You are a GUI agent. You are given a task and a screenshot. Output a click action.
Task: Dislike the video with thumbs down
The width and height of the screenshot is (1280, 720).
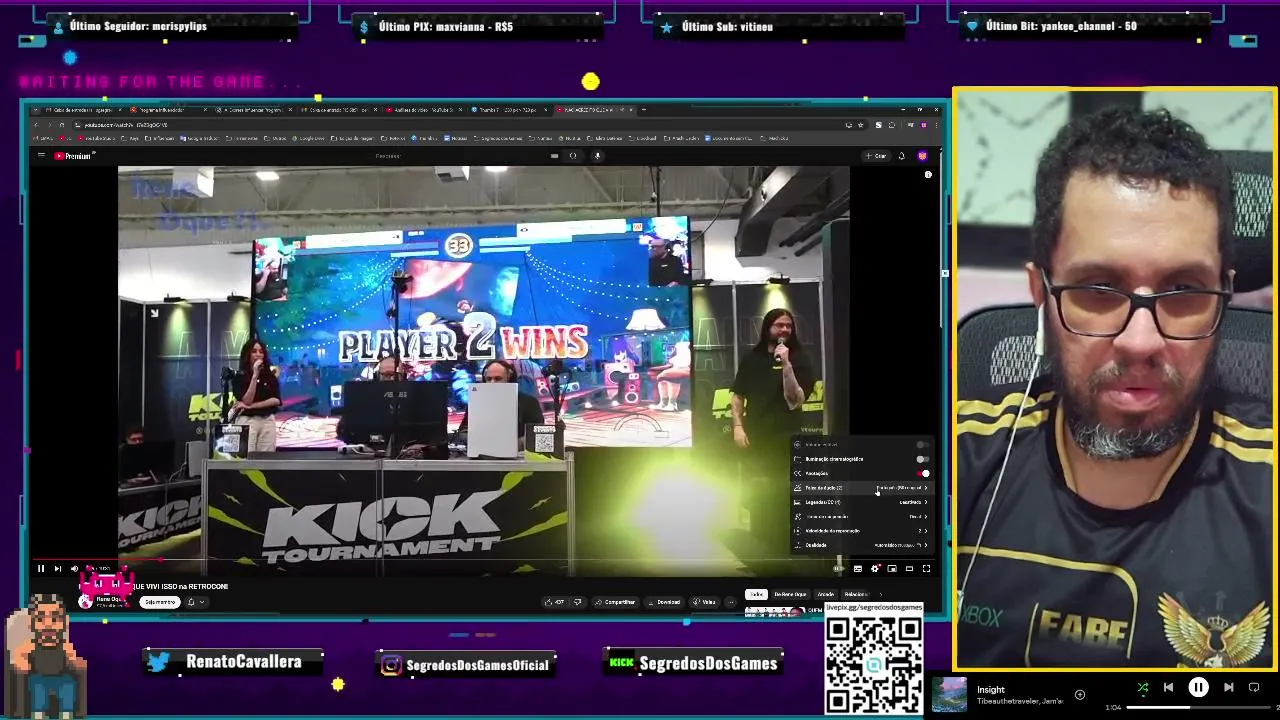[x=577, y=602]
